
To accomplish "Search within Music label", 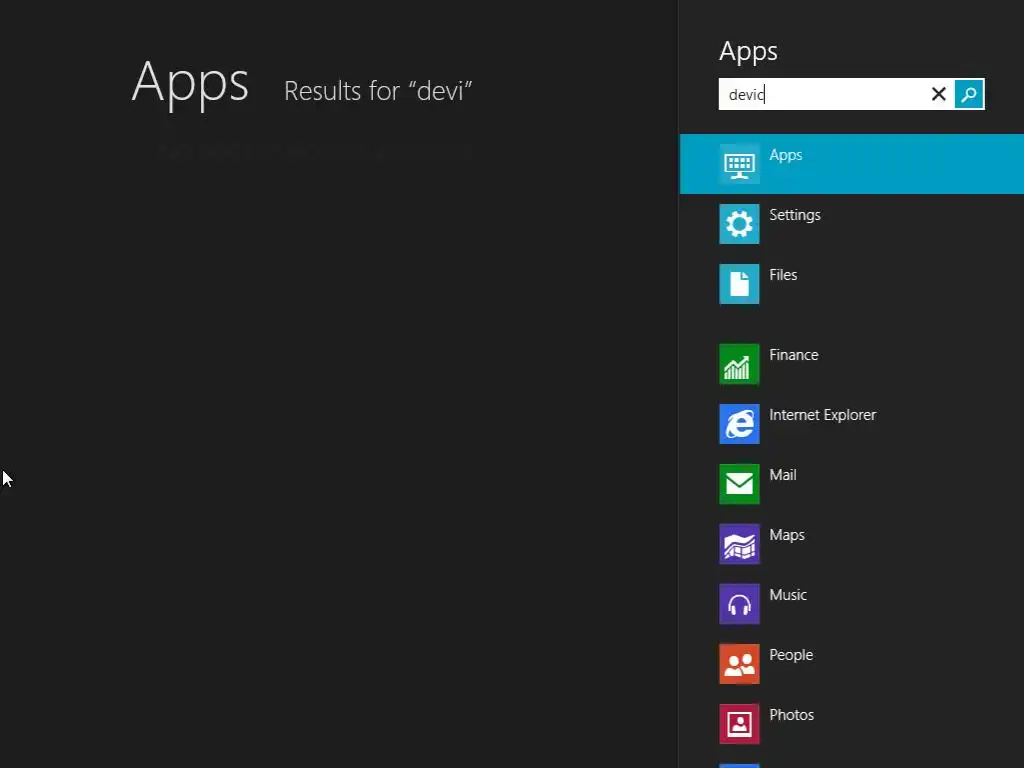I will pyautogui.click(x=788, y=595).
